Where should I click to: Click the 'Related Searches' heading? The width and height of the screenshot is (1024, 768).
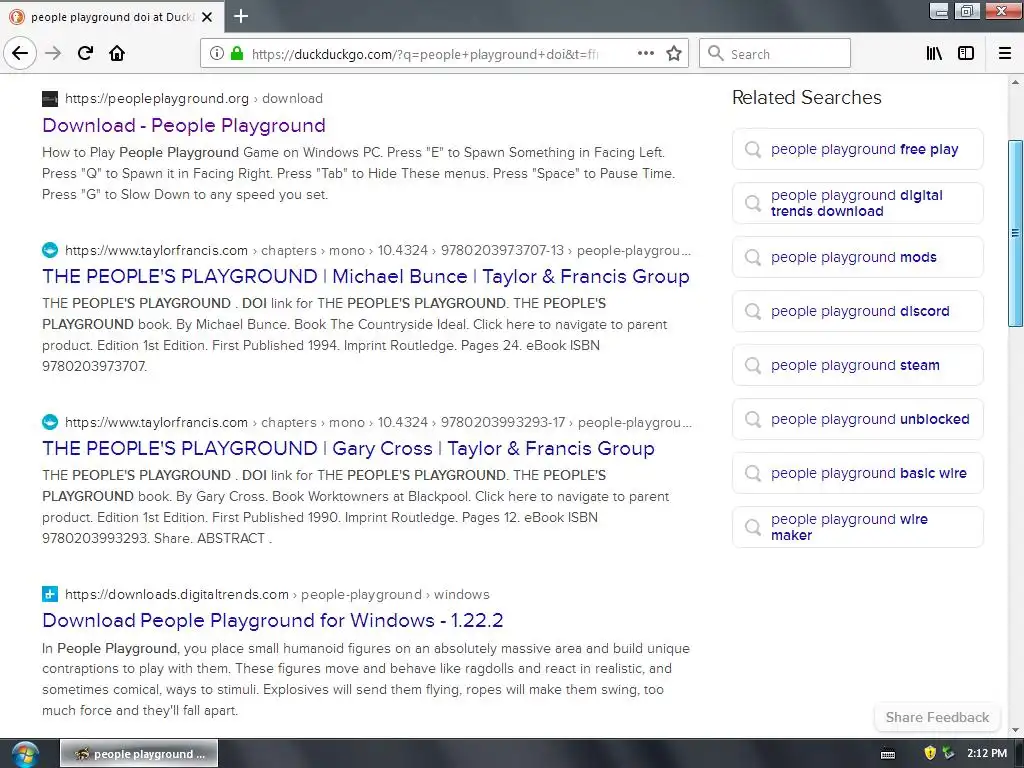(807, 97)
